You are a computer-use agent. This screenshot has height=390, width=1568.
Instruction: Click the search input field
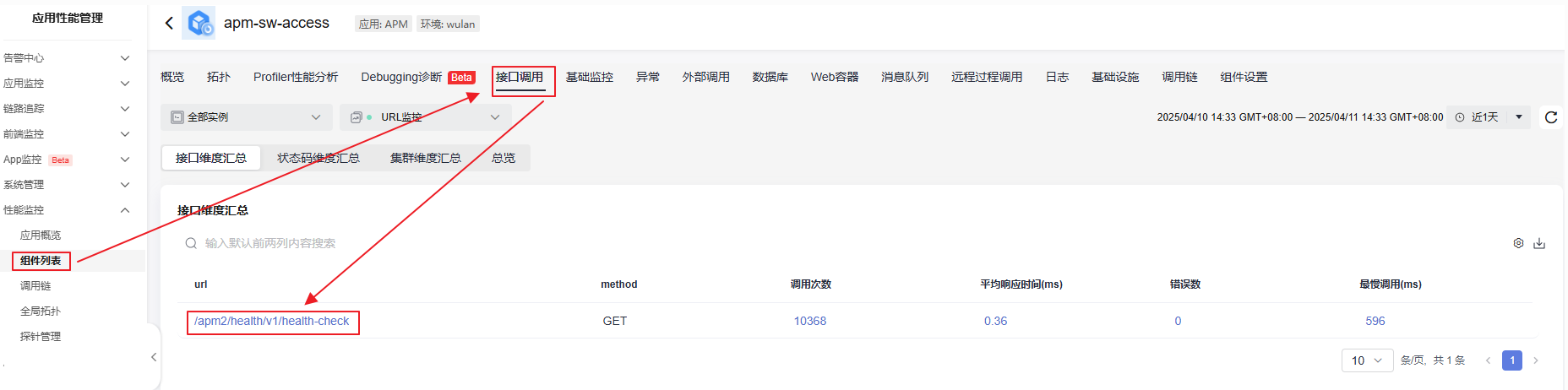click(x=270, y=243)
